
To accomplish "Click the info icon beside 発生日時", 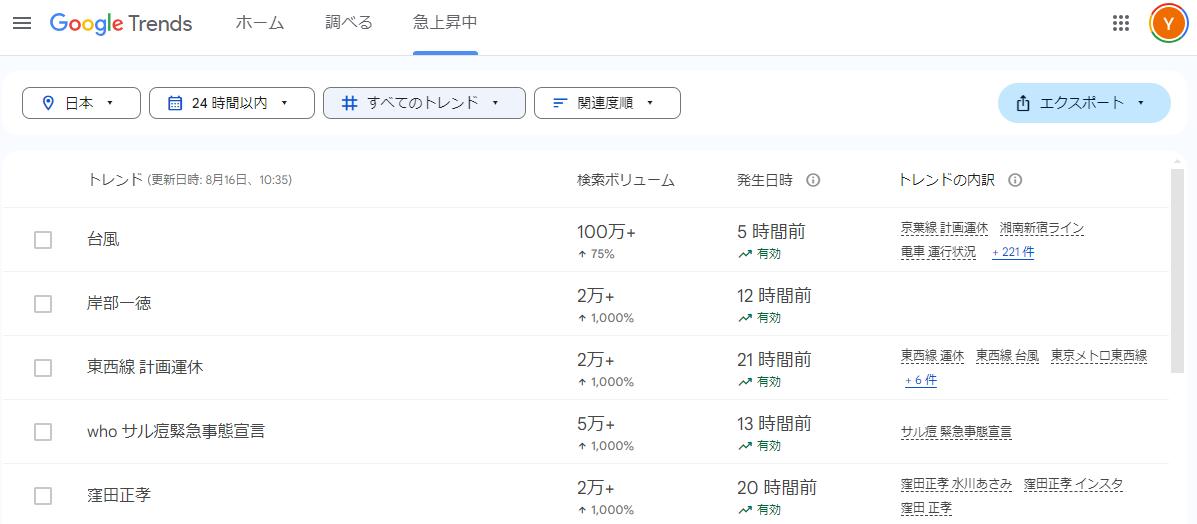I will [813, 180].
